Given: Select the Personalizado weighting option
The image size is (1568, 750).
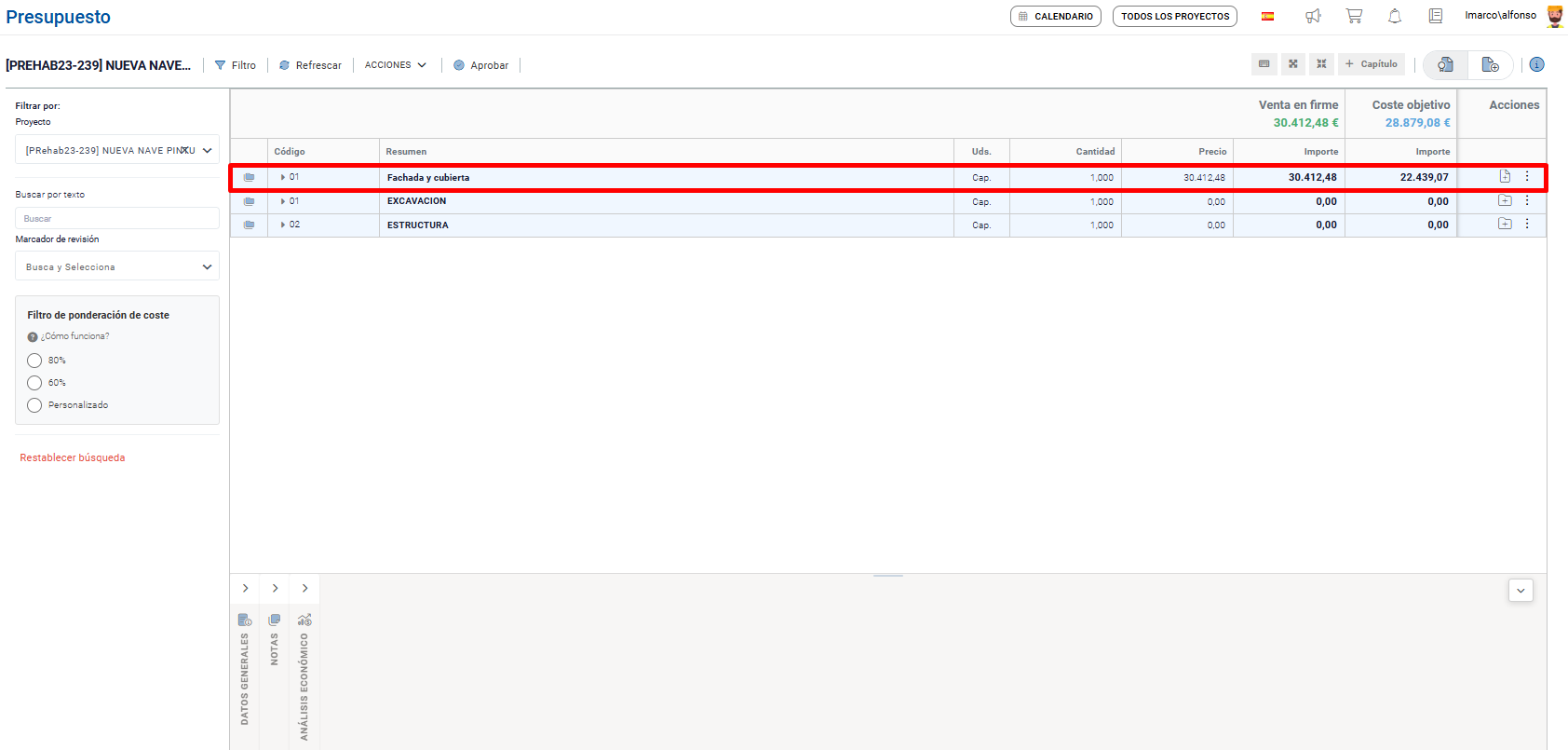Looking at the screenshot, I should coord(34,405).
